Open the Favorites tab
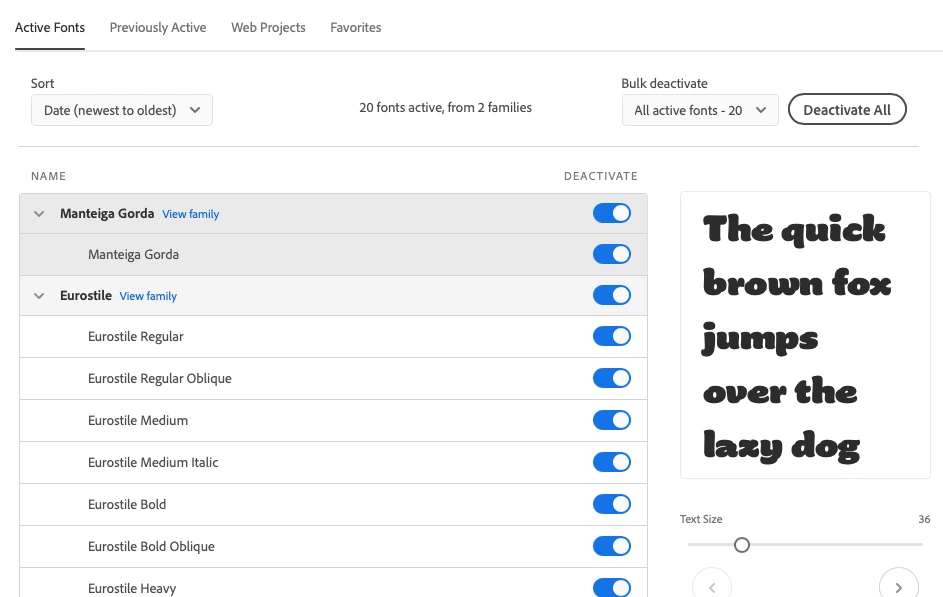This screenshot has height=597, width=943. click(x=355, y=28)
